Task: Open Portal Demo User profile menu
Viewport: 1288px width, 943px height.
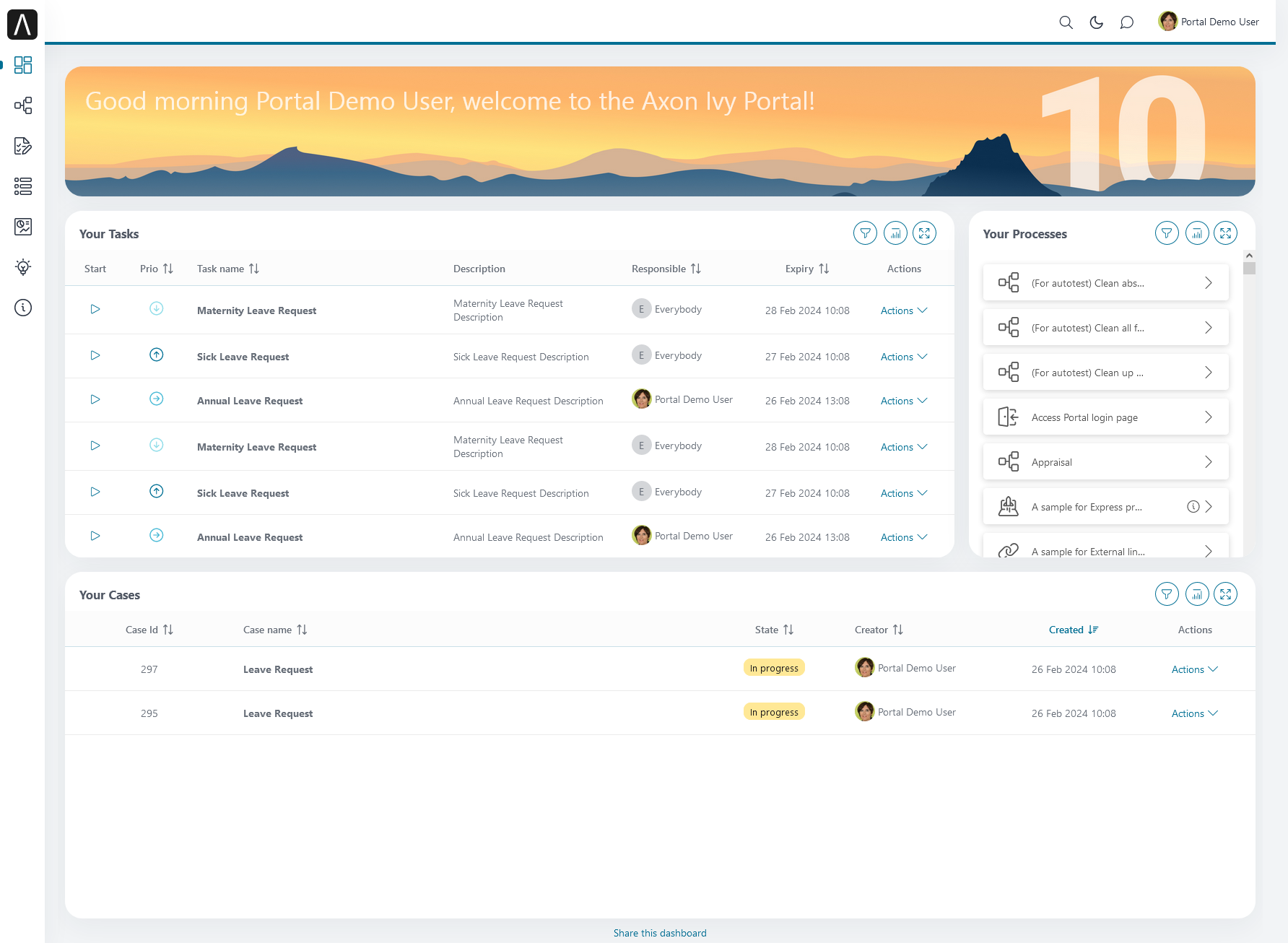Action: click(1209, 22)
